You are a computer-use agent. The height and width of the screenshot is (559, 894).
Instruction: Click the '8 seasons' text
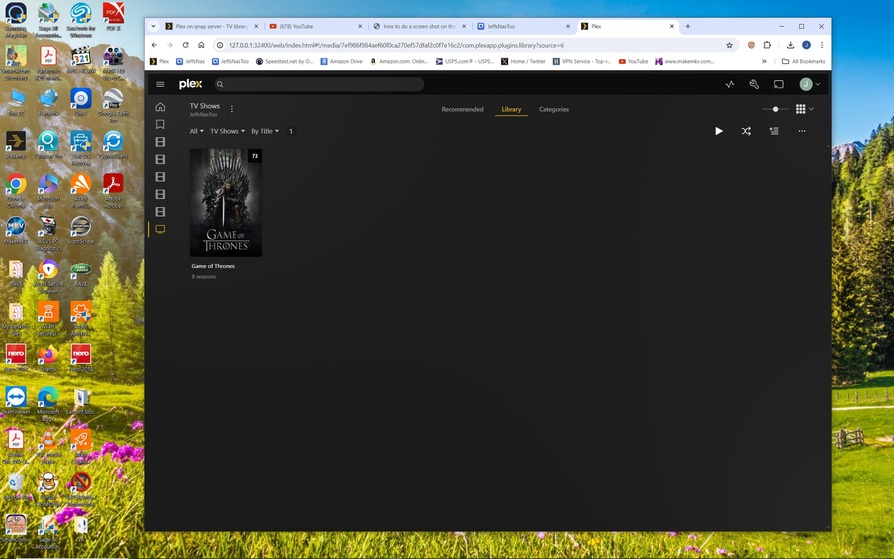point(204,277)
